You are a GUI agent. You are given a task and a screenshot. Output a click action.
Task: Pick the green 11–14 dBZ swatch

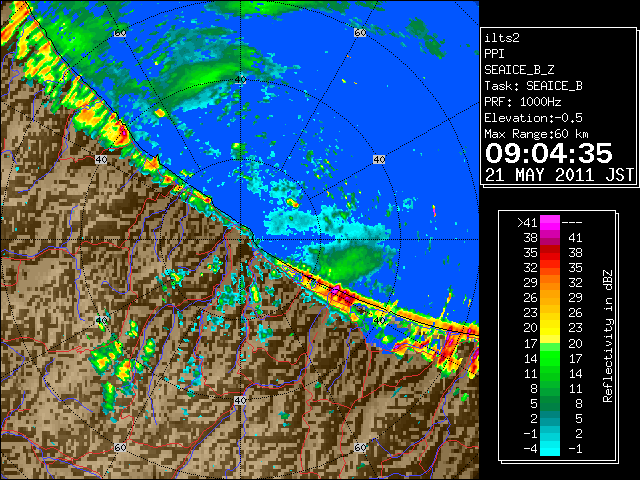(550, 373)
